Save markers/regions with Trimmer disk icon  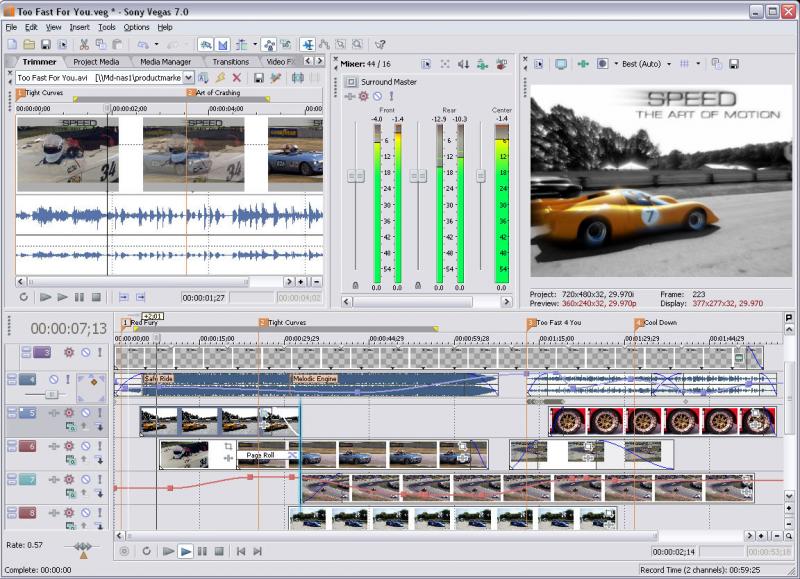pos(259,78)
